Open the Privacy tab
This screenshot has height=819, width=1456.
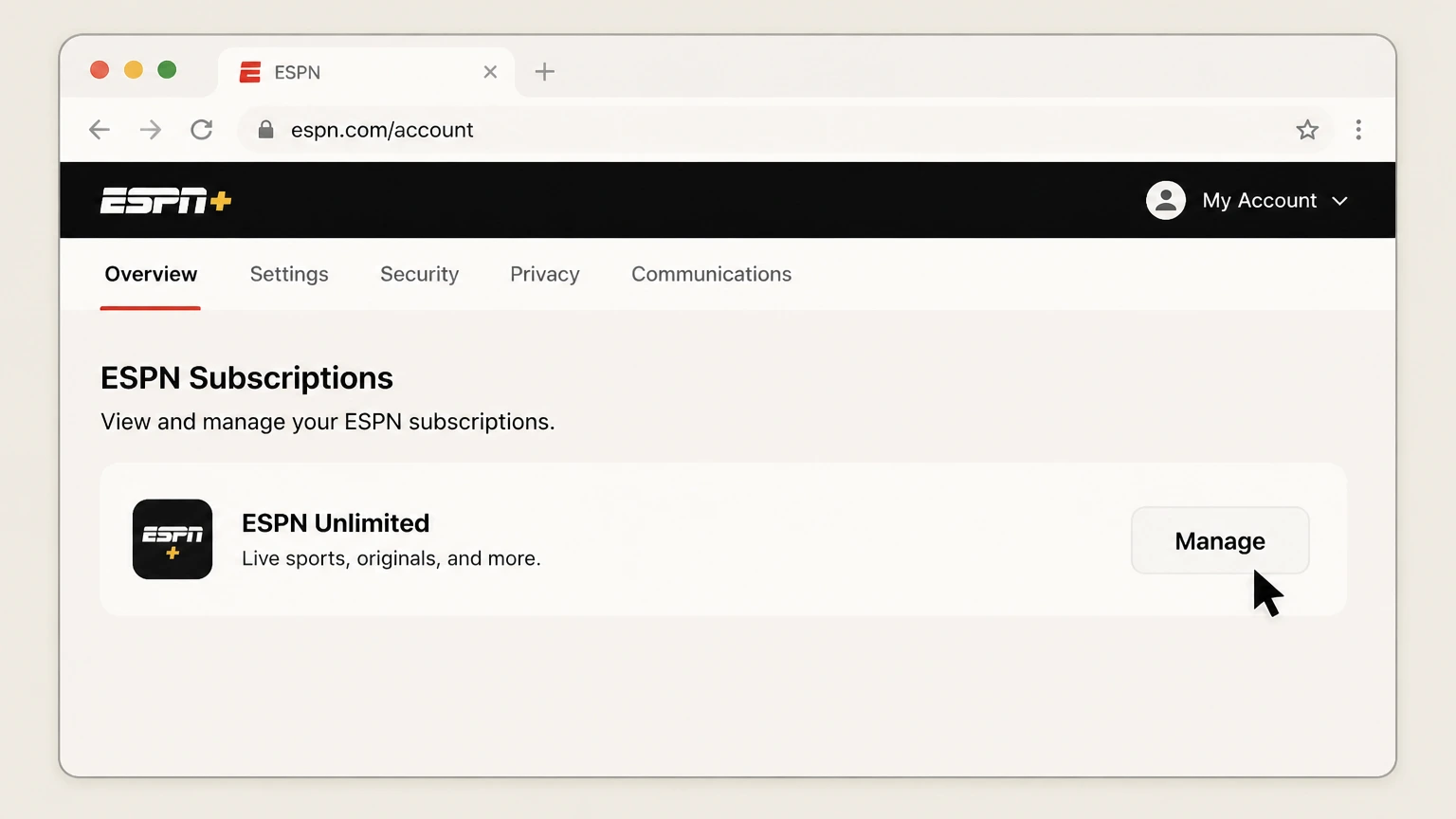click(x=545, y=274)
